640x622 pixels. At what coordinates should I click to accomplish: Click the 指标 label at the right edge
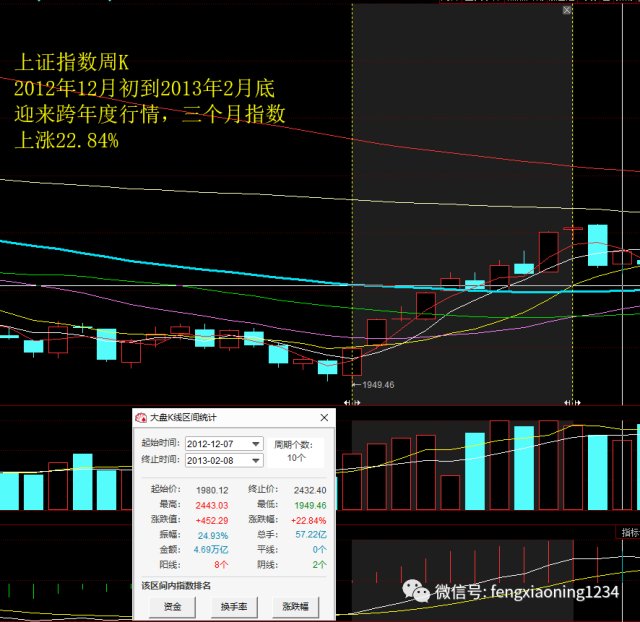[x=630, y=533]
